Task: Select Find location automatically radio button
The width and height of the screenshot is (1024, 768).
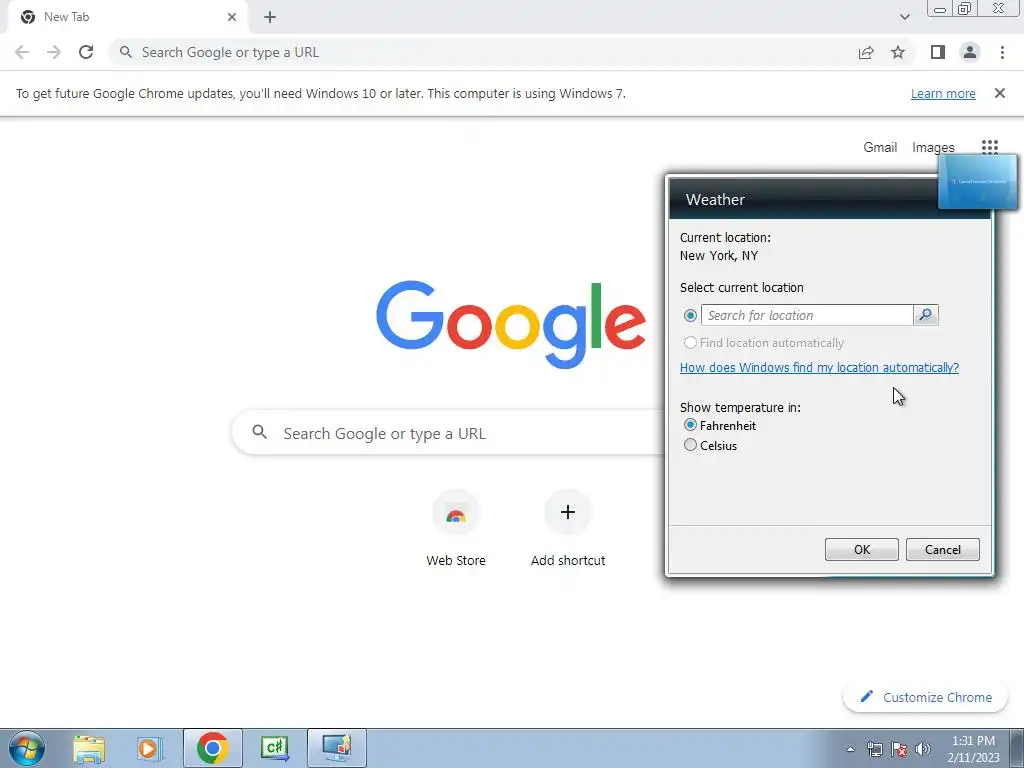Action: 690,342
